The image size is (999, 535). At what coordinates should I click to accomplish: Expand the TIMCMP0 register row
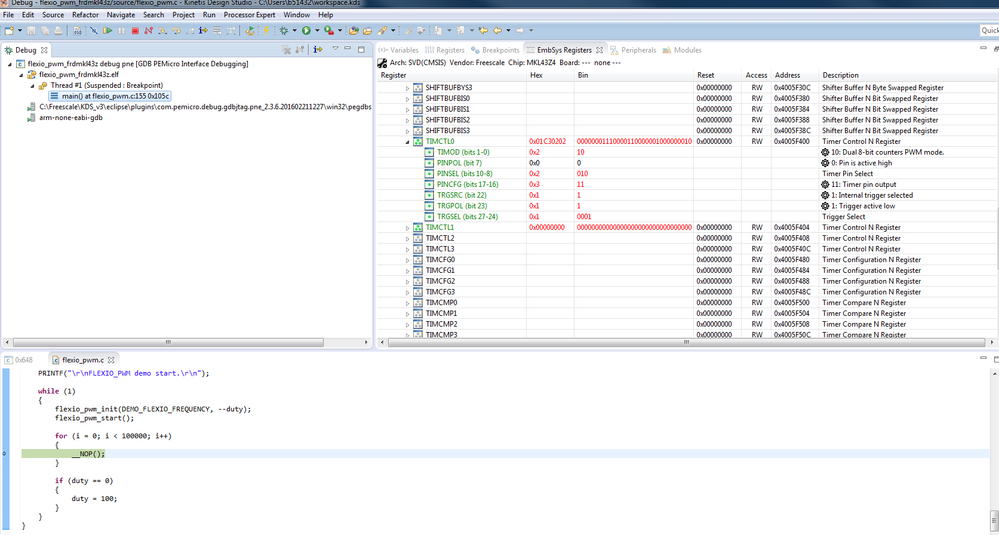pos(408,303)
